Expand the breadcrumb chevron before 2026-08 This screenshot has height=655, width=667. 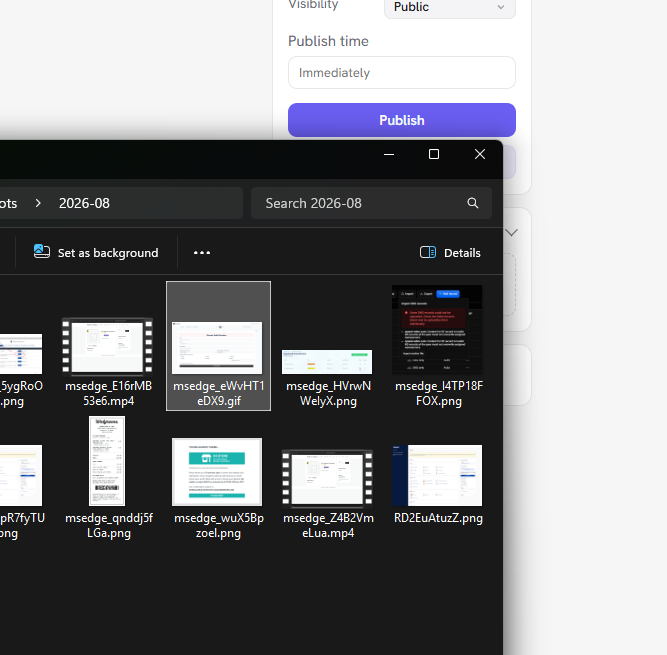(x=38, y=203)
